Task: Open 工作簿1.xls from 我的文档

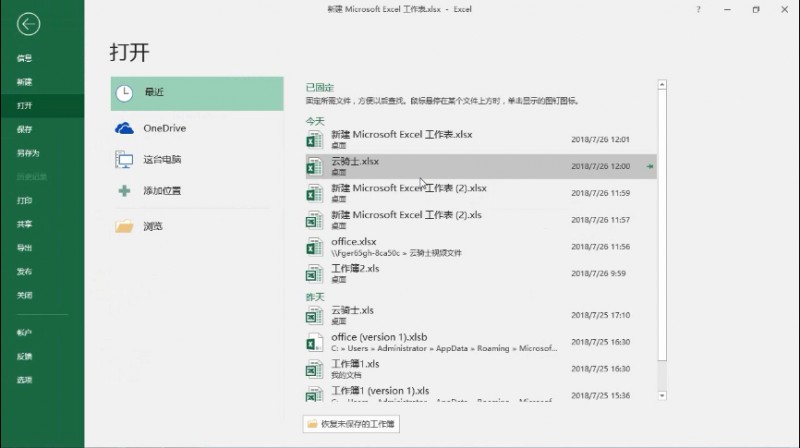Action: tap(481, 369)
